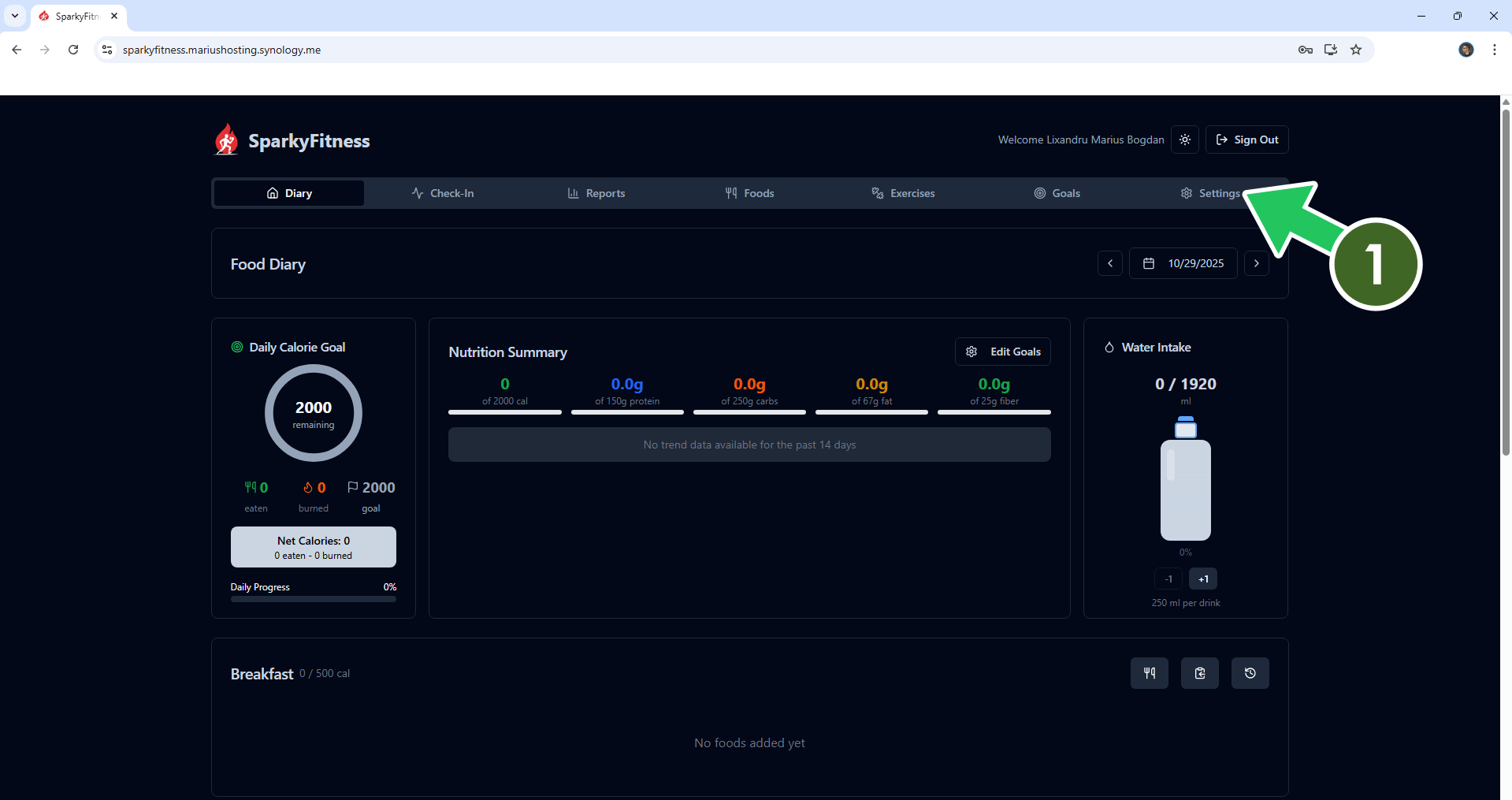
Task: Click the +1 water intake button
Action: (1202, 579)
